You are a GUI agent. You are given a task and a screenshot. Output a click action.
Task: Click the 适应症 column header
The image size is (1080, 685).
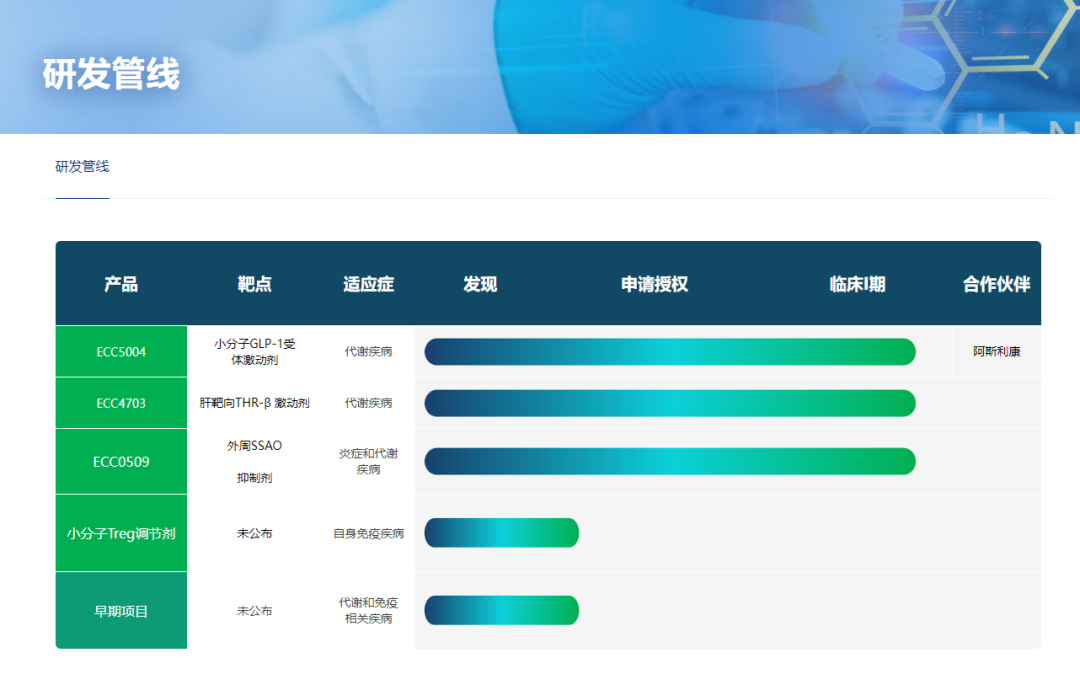(x=368, y=284)
